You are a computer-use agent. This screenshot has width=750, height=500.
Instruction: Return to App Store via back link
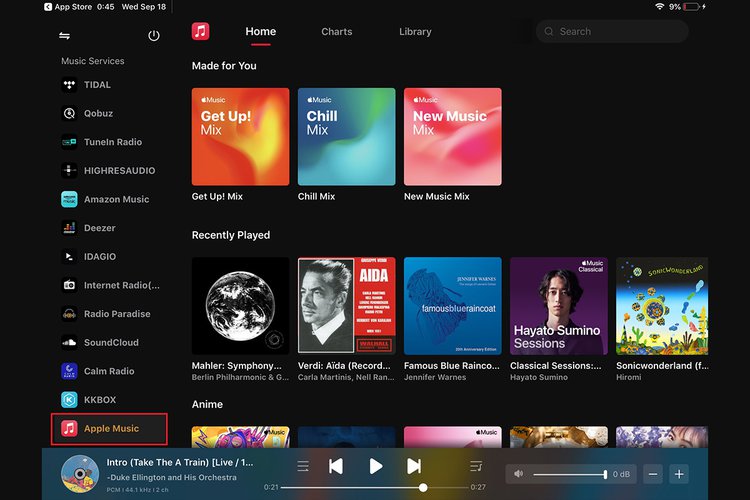click(x=68, y=6)
